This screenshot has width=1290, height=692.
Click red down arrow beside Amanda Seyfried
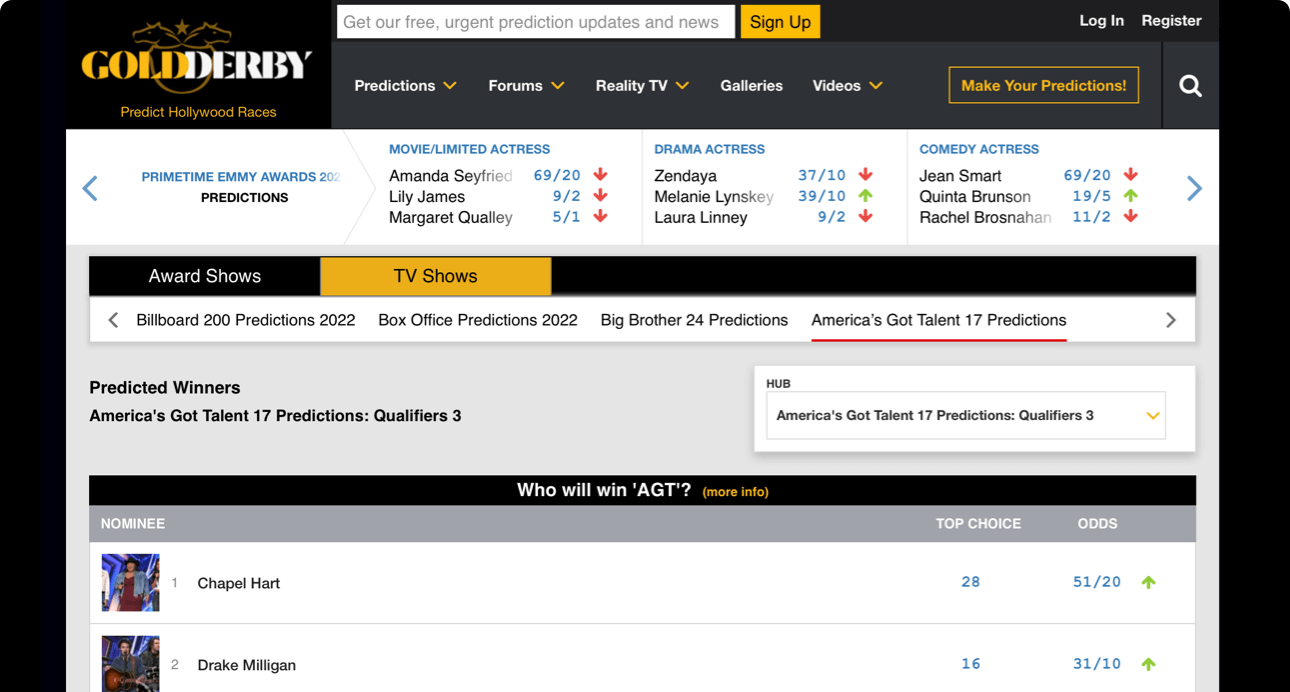pos(601,175)
